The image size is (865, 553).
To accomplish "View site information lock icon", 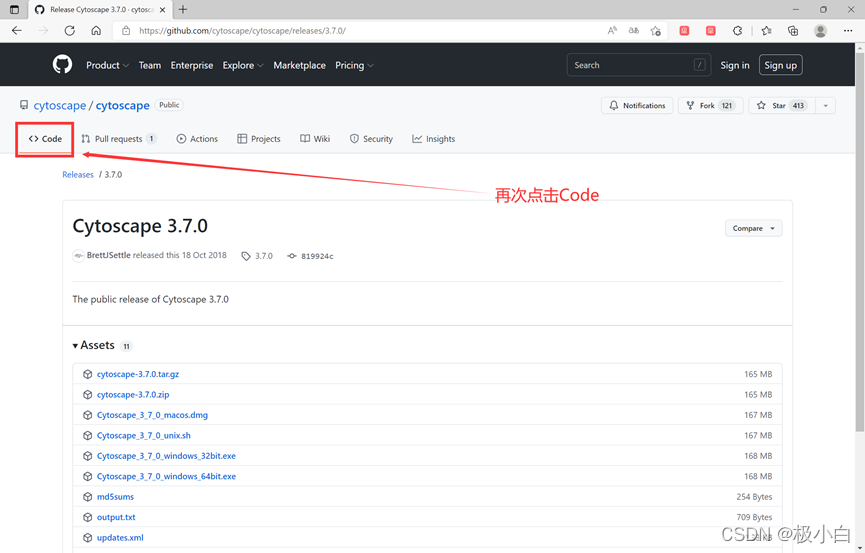I will (x=126, y=31).
